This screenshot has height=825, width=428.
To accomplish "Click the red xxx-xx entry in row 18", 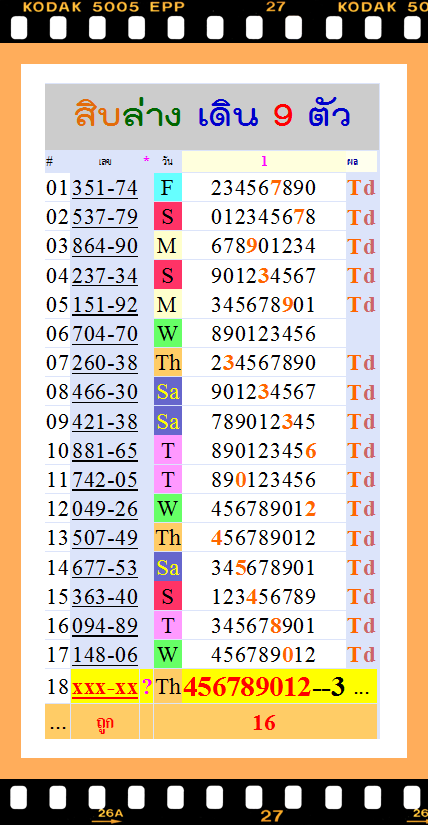I will pyautogui.click(x=105, y=687).
